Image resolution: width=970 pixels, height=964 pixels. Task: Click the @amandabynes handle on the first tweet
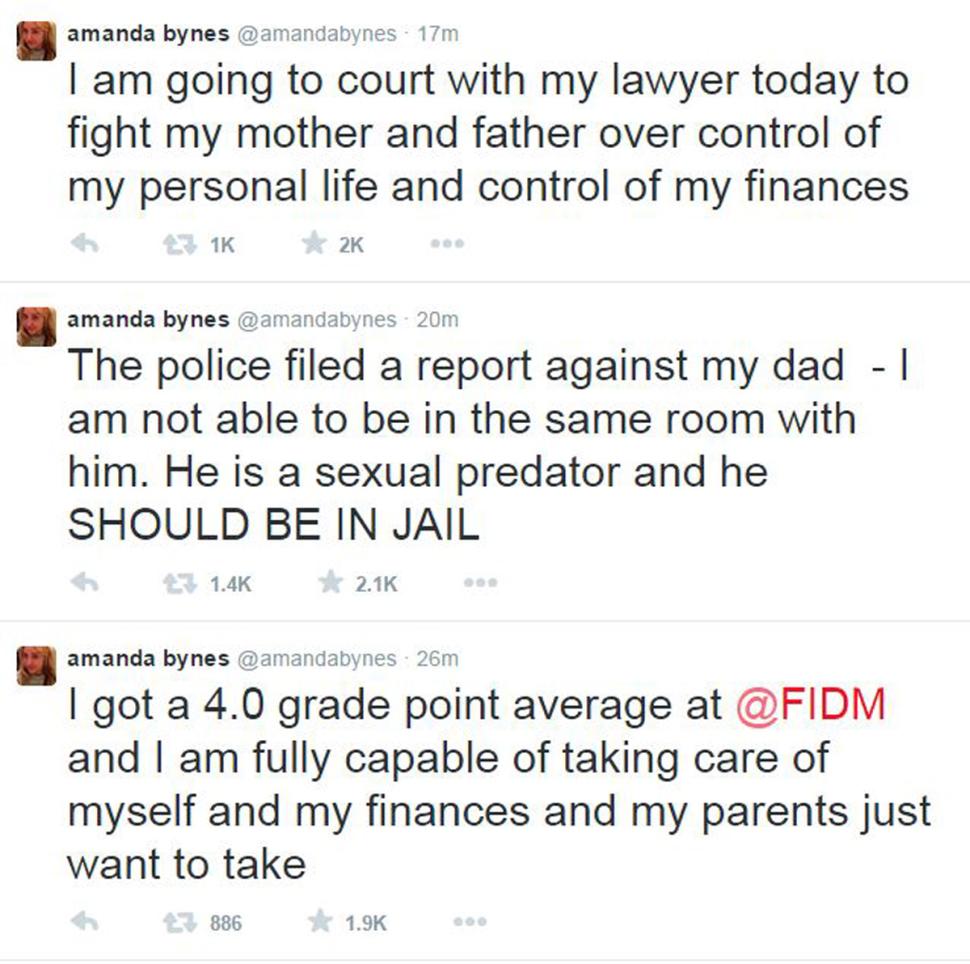click(315, 33)
